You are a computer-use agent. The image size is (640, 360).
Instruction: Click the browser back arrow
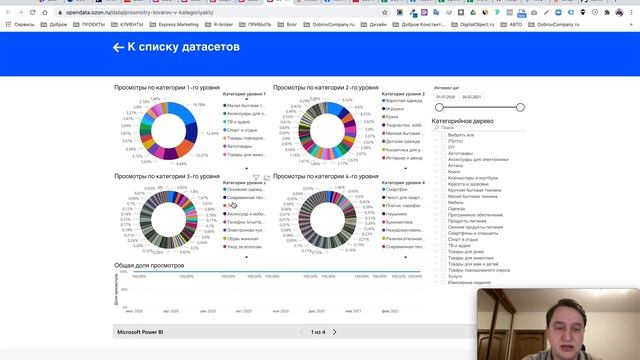8,13
